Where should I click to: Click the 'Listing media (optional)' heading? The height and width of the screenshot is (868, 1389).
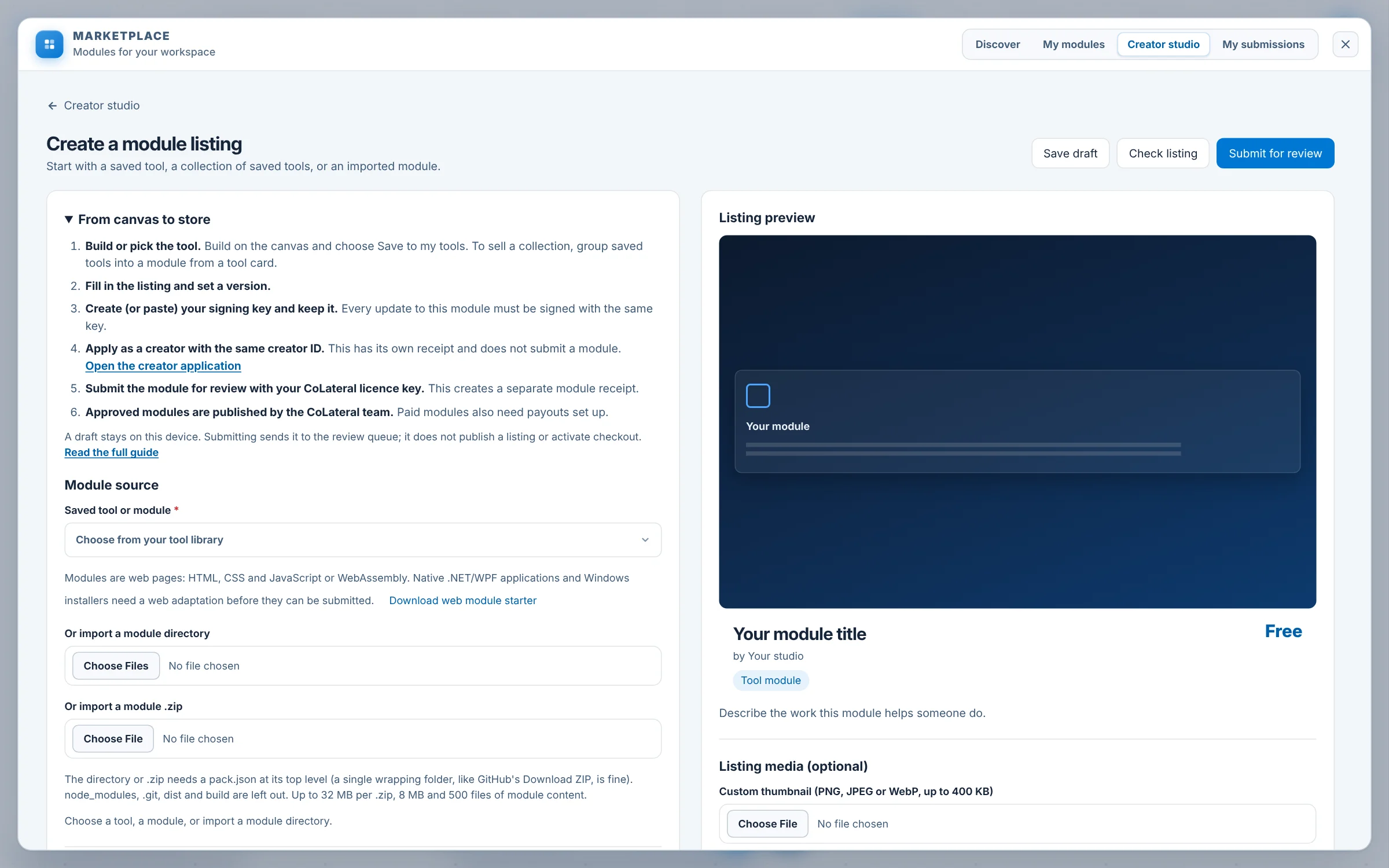click(793, 766)
